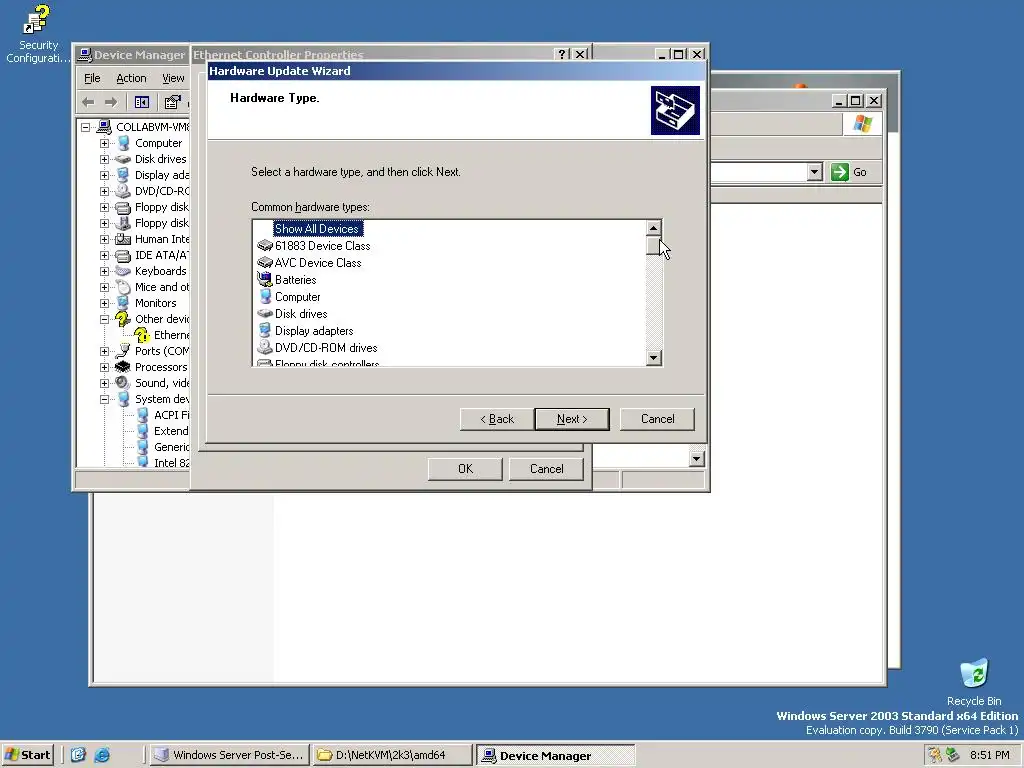Open the Action menu in Device Manager
Screen dimensions: 1024x768
pos(131,78)
